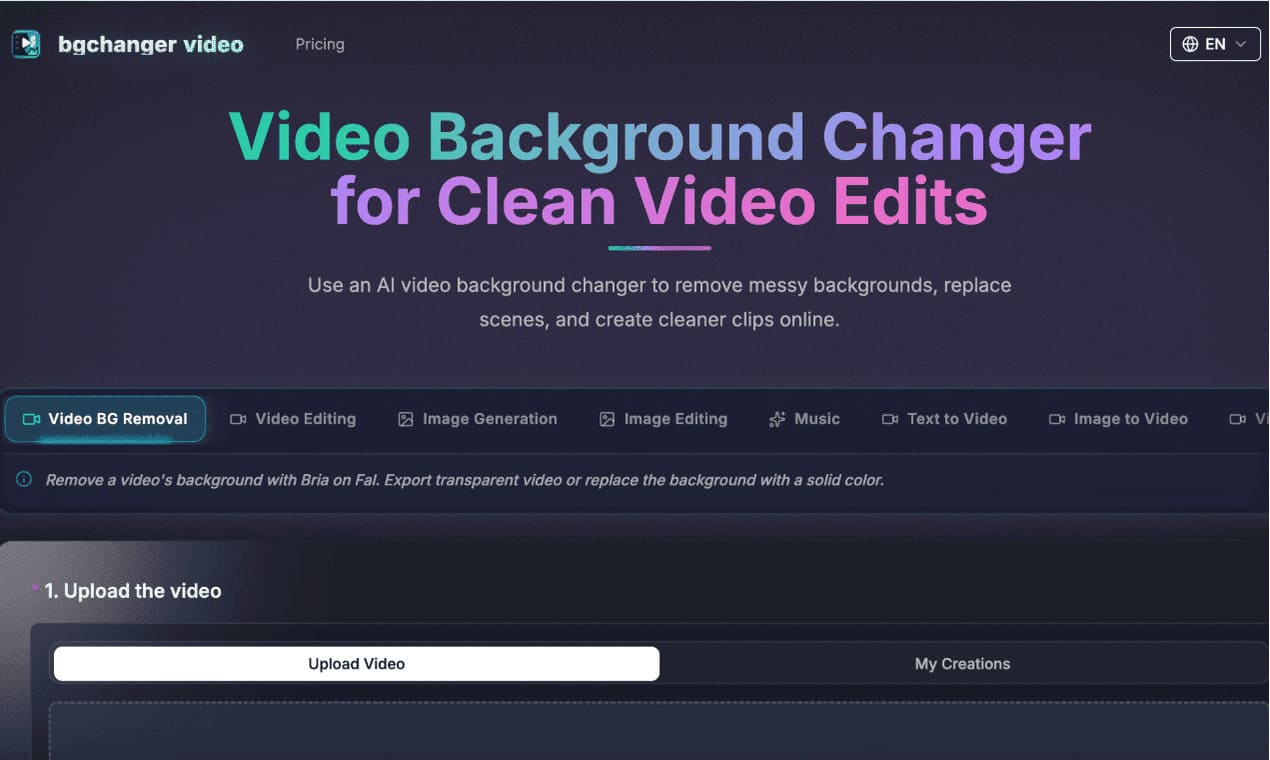Viewport: 1270px width, 760px height.
Task: Click the dashed video upload drop area
Action: point(658,731)
